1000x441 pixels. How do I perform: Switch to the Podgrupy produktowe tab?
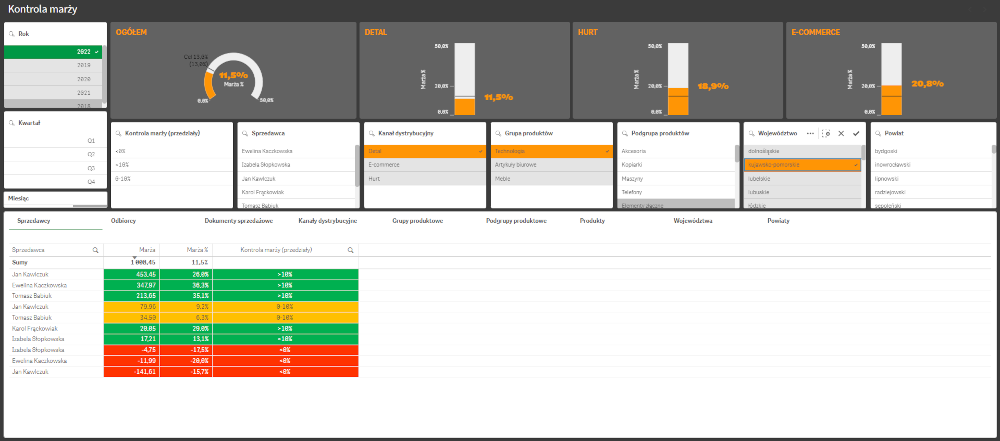[516, 220]
